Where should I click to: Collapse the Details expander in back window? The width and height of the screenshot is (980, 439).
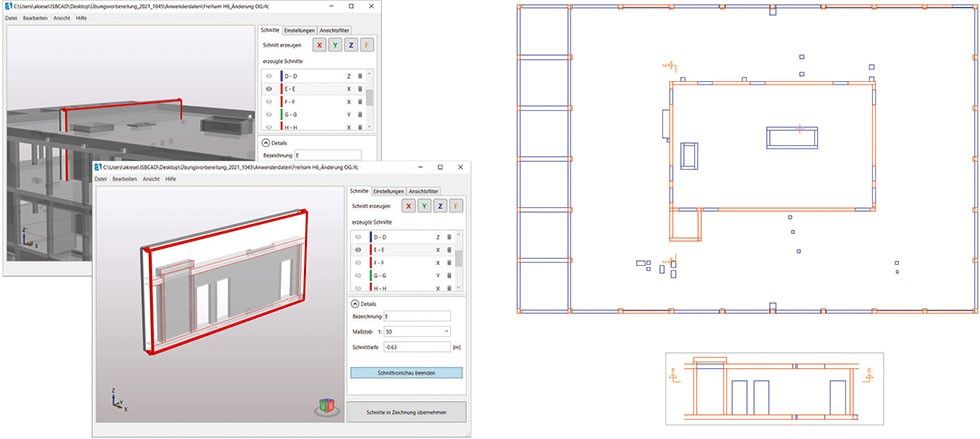(x=265, y=142)
